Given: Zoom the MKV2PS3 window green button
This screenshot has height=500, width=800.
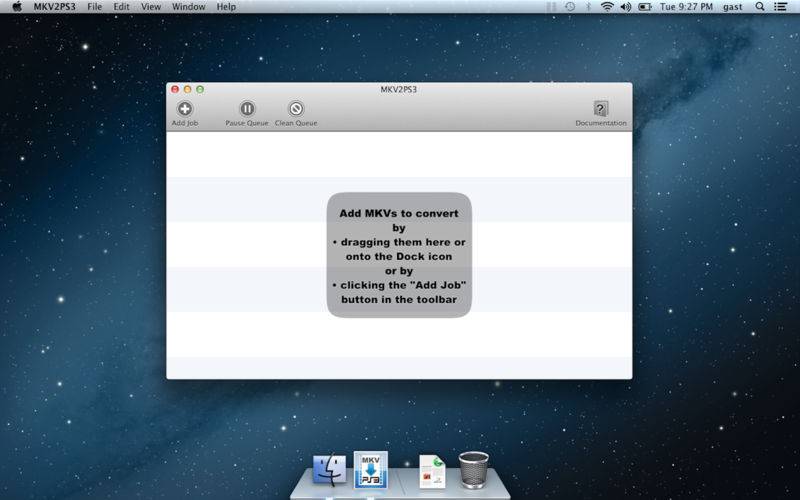Looking at the screenshot, I should tap(200, 89).
